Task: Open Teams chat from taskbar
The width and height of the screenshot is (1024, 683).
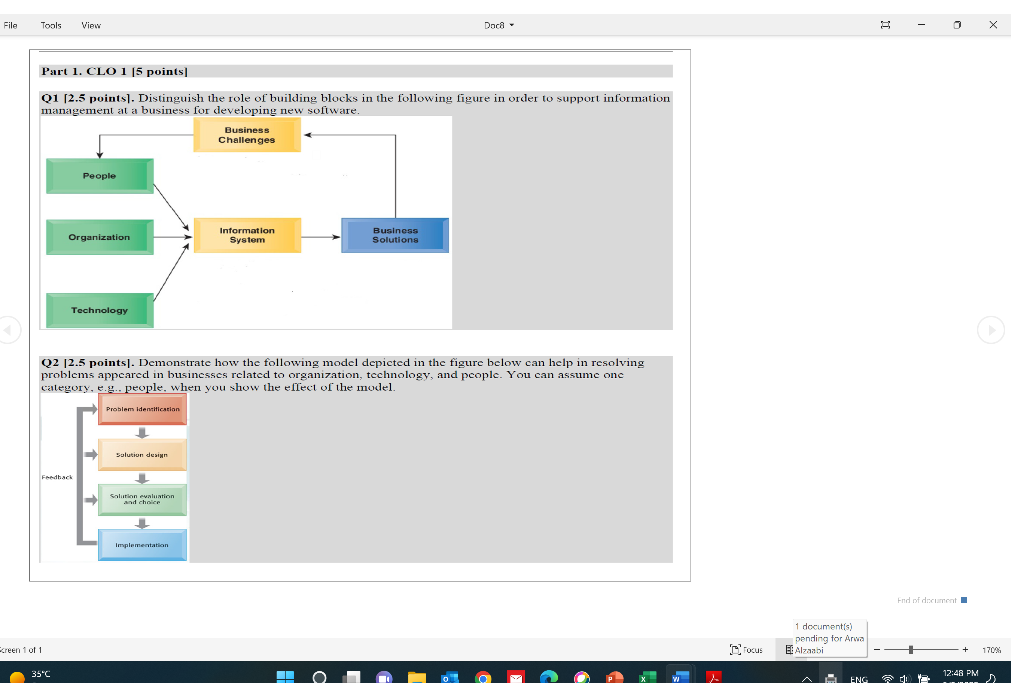Action: point(384,677)
